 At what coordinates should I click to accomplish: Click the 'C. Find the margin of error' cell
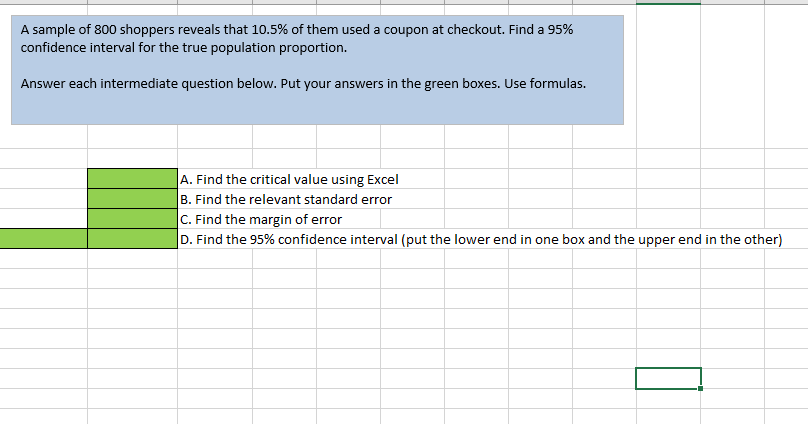261,219
